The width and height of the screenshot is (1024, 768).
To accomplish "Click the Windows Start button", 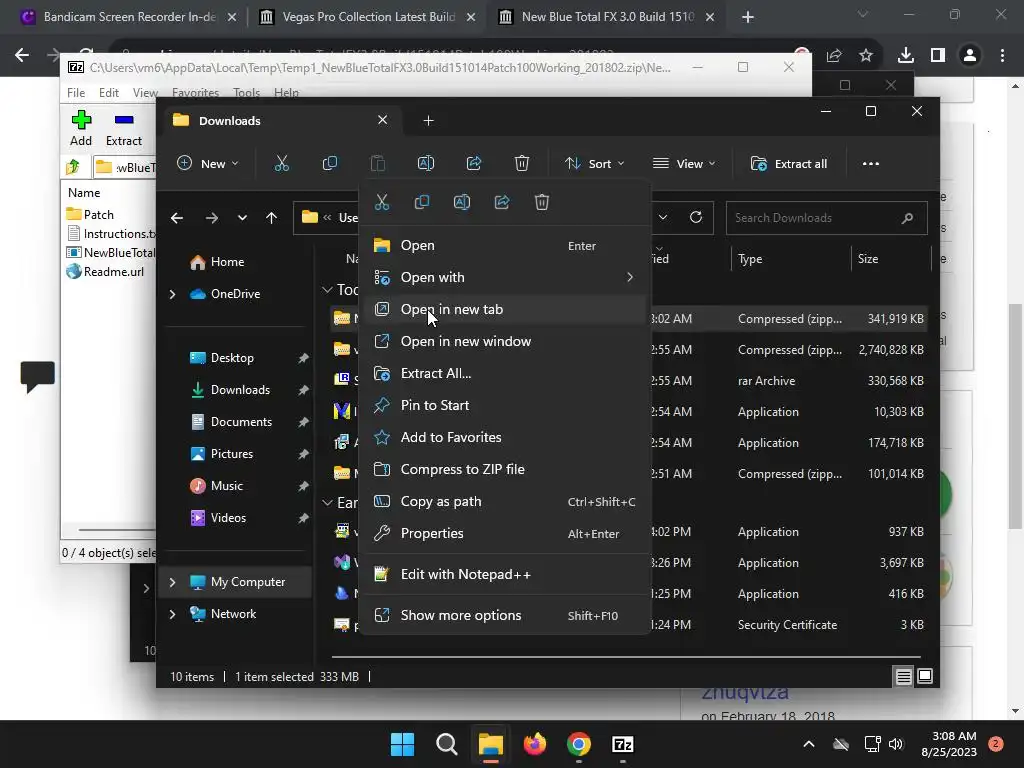I will click(x=402, y=744).
